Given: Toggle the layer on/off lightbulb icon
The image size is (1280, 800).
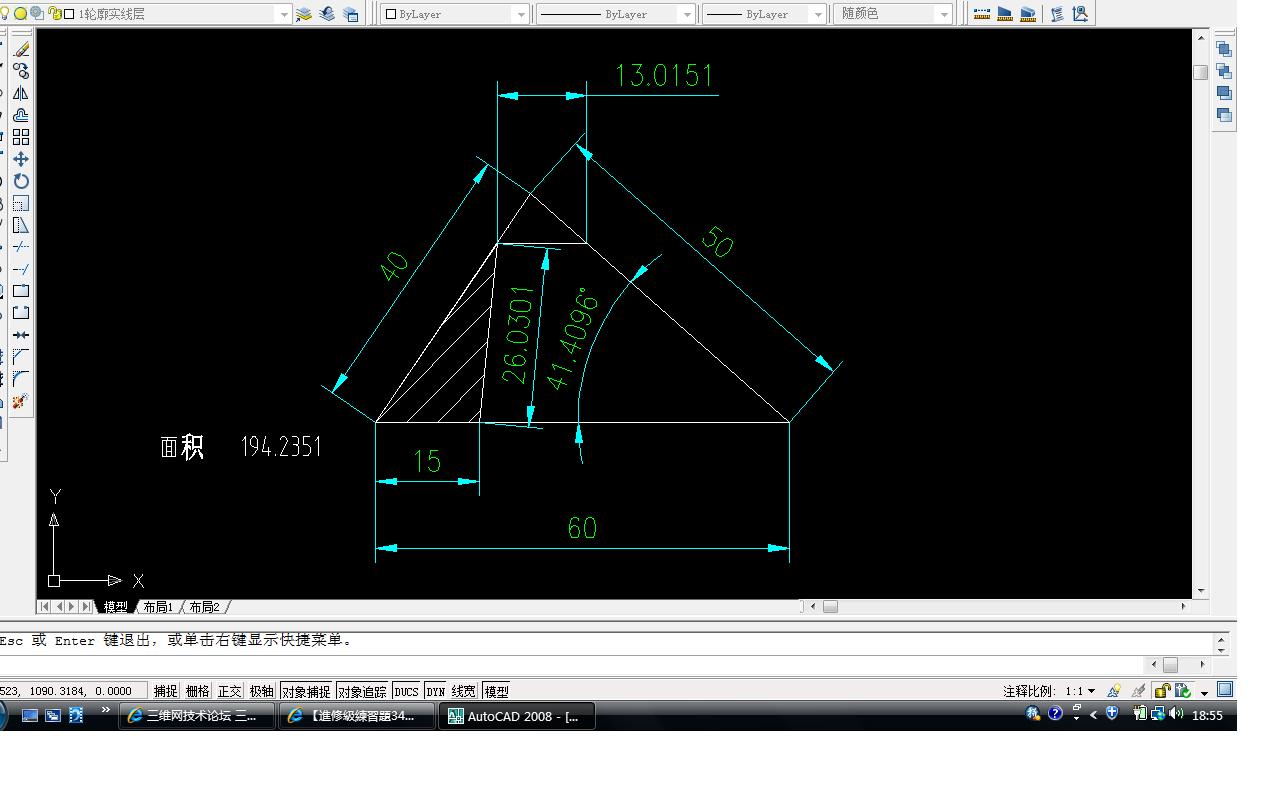Looking at the screenshot, I should tap(5, 14).
